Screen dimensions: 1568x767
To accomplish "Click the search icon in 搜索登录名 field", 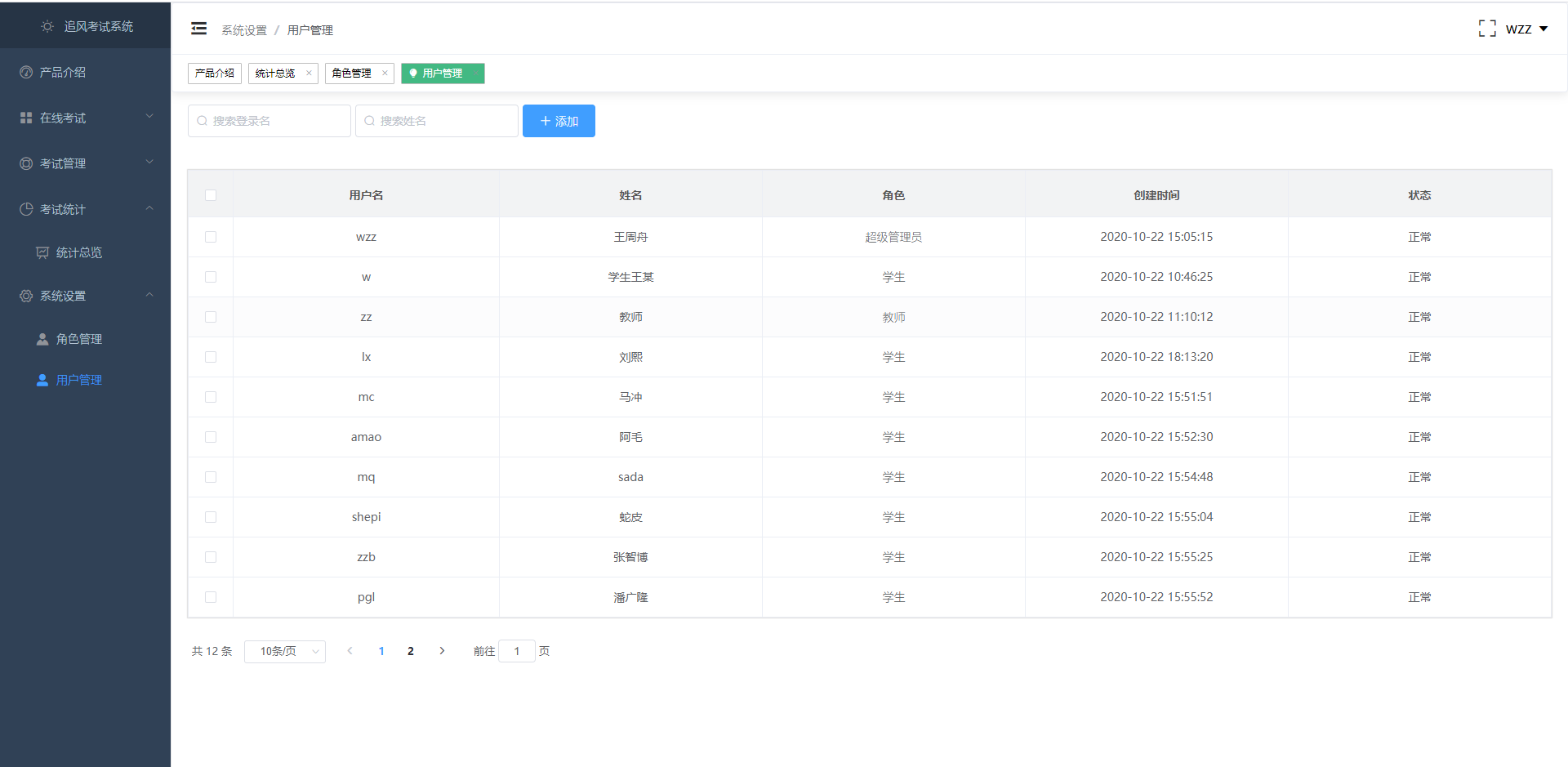I will tap(202, 121).
